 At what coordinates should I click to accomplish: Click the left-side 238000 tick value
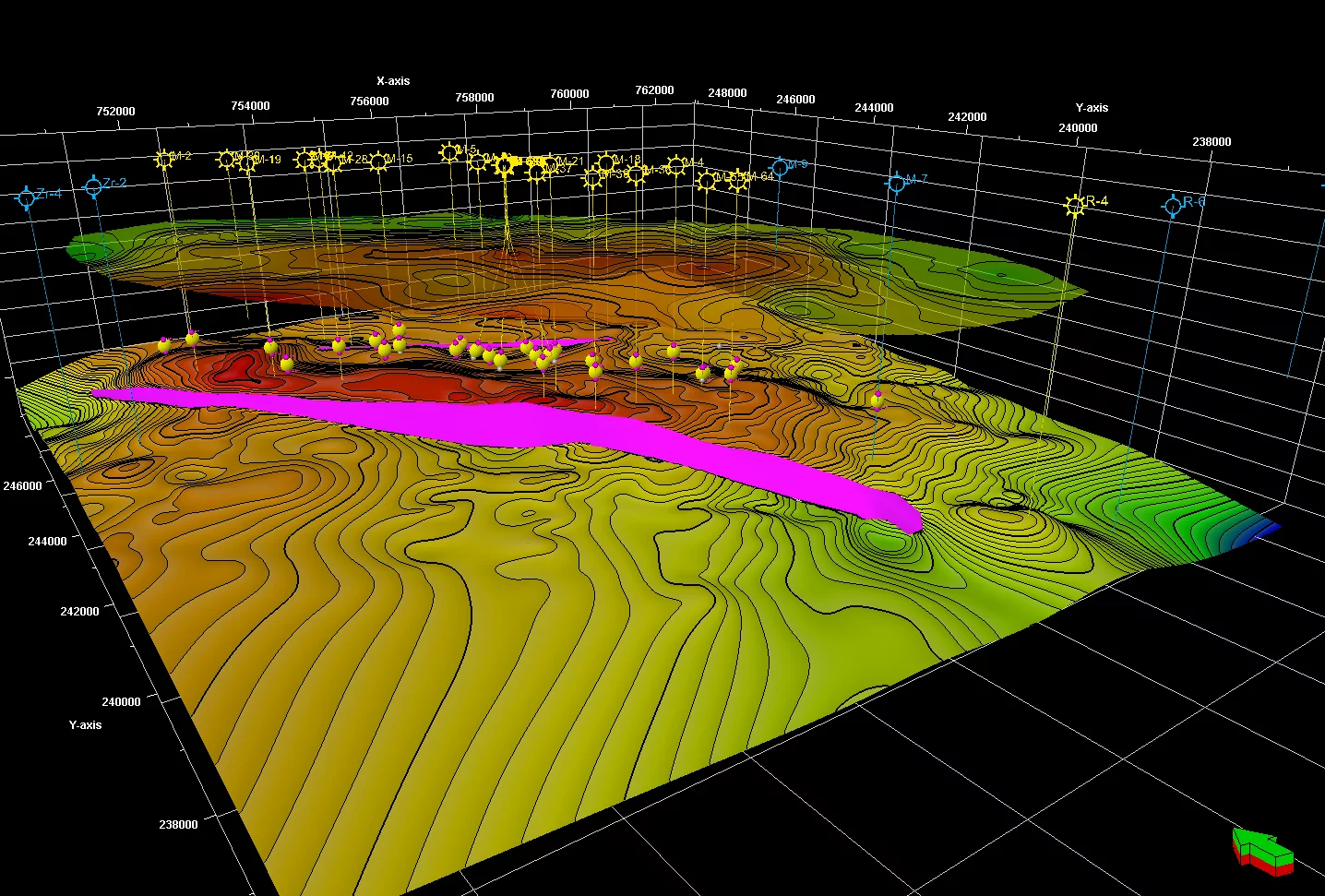coord(178,825)
